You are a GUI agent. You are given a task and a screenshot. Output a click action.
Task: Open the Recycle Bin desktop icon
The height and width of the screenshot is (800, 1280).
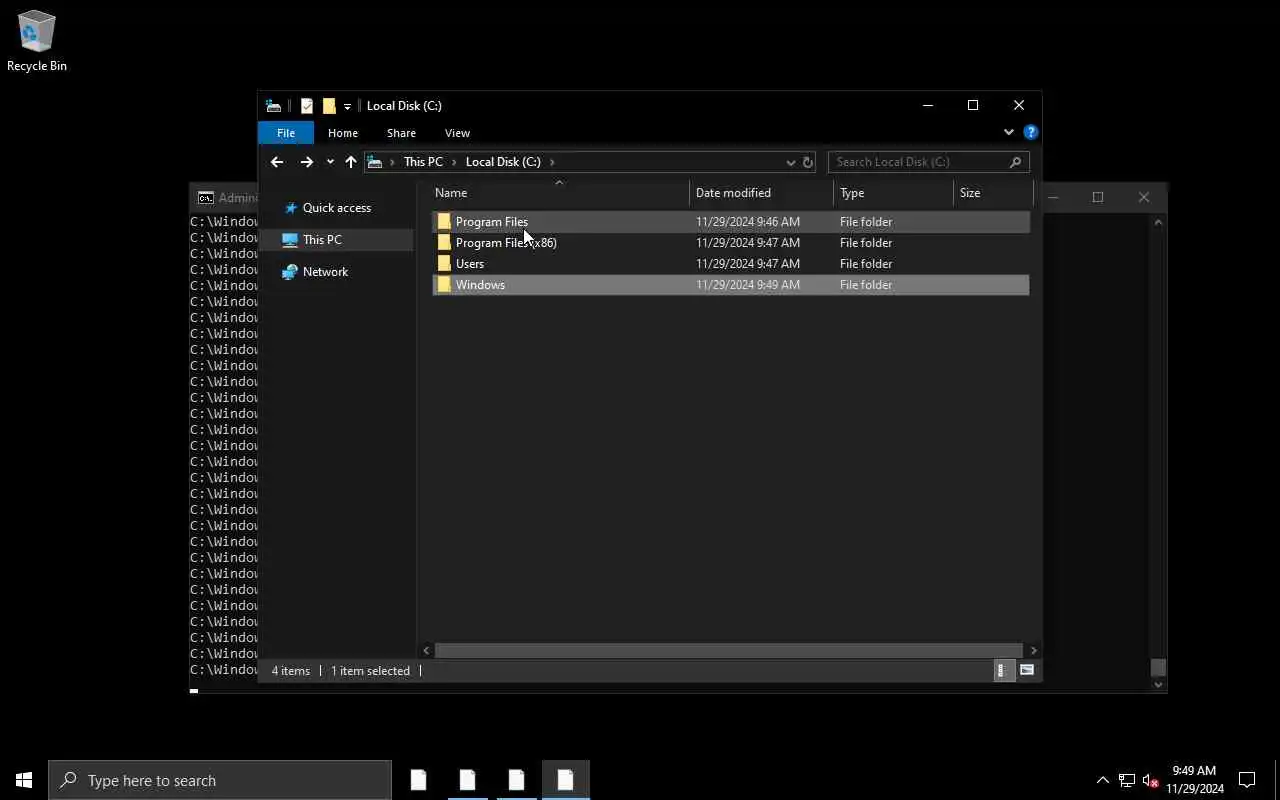37,42
